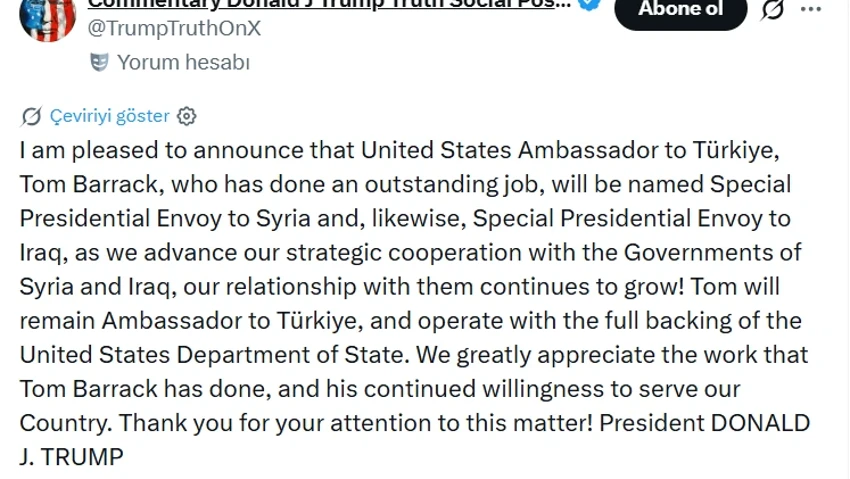Screen dimensions: 850x479
Task: Click the mask icon beside Yorum hesabı
Action: point(99,62)
